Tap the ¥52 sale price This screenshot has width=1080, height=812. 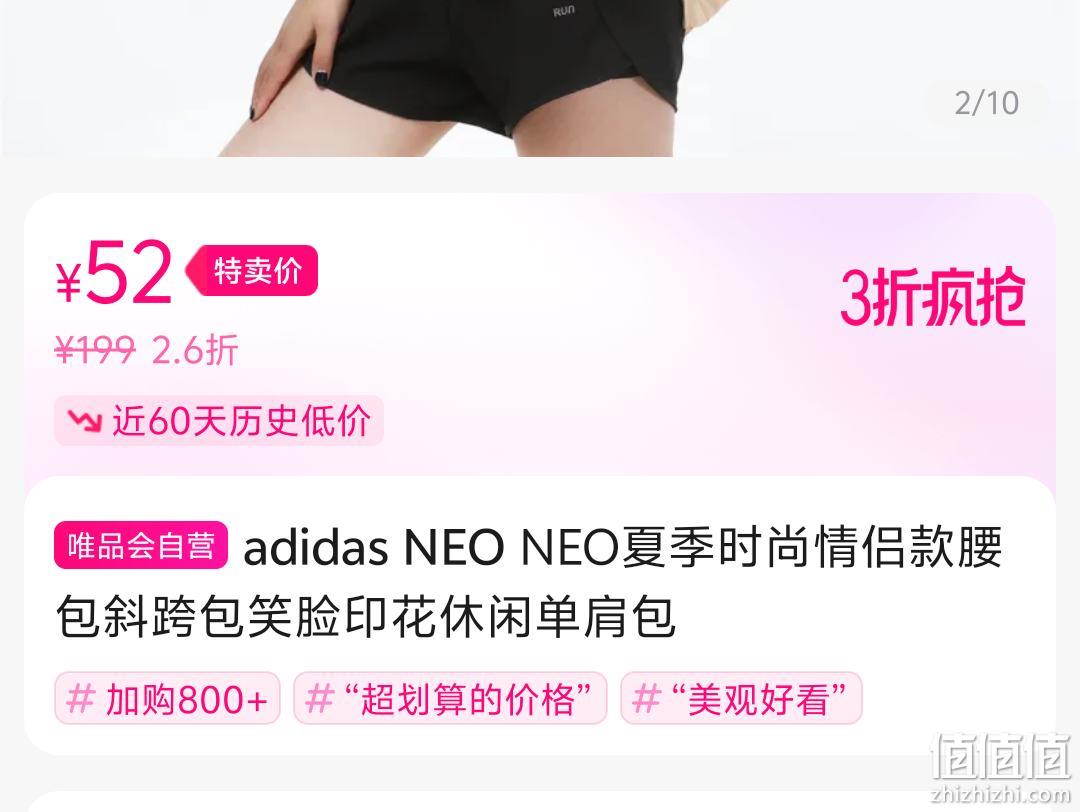pyautogui.click(x=114, y=273)
